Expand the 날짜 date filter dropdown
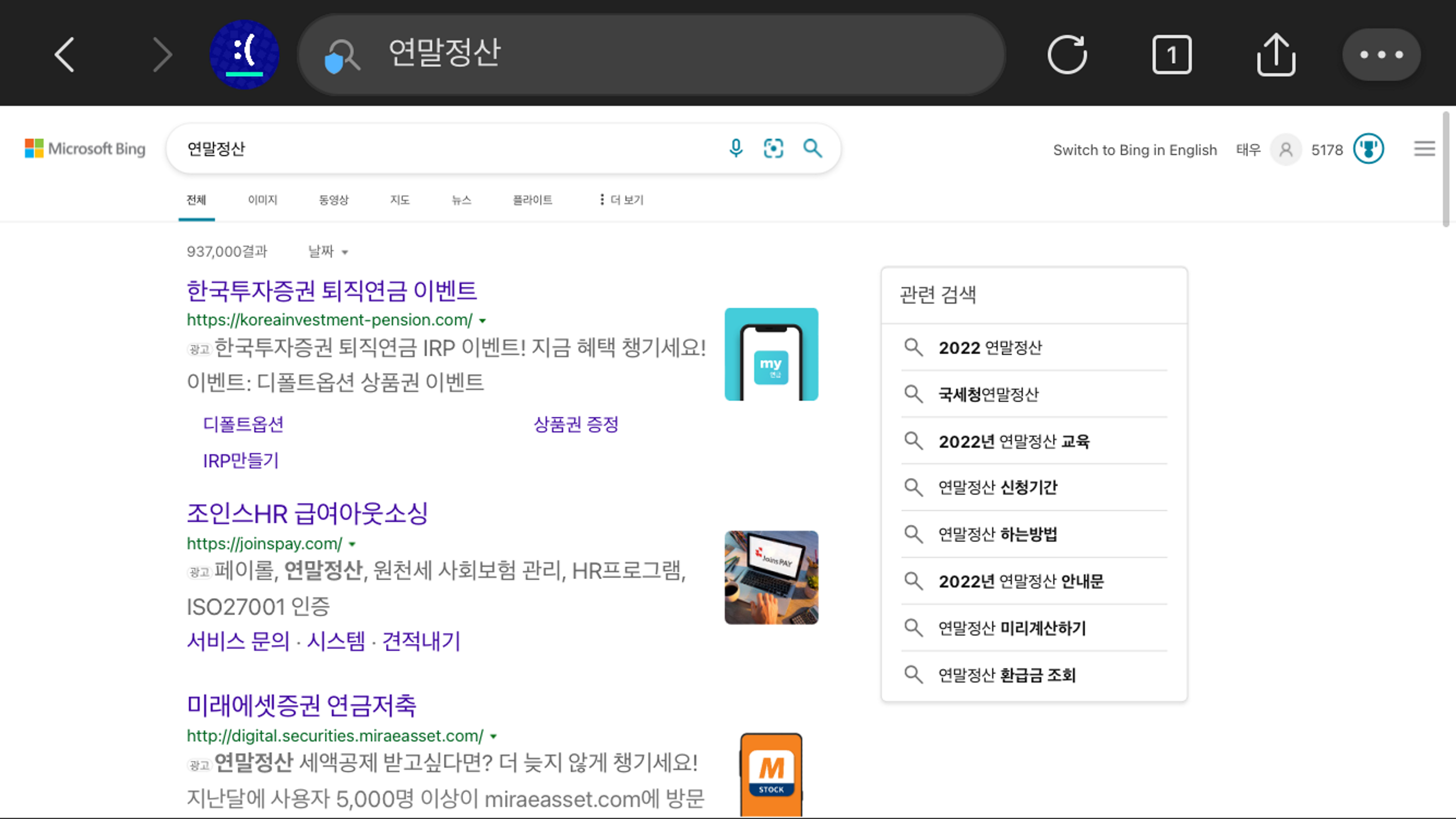The image size is (1456, 819). tap(328, 252)
